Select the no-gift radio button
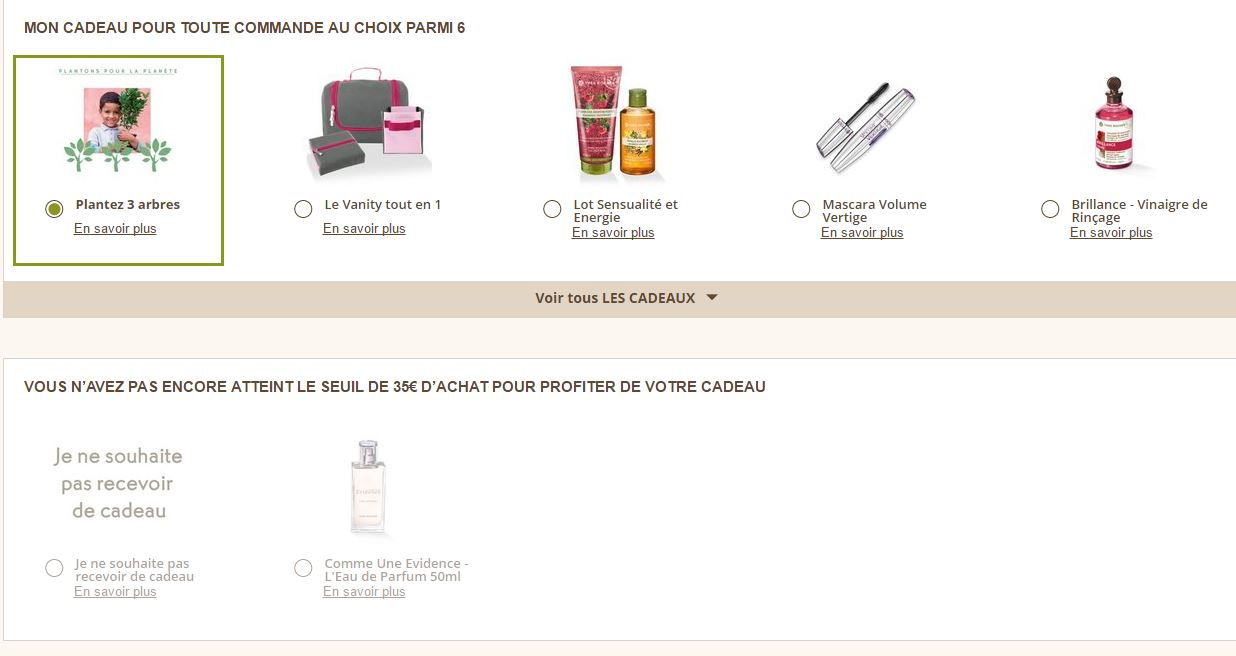This screenshot has width=1236, height=656. [x=54, y=568]
